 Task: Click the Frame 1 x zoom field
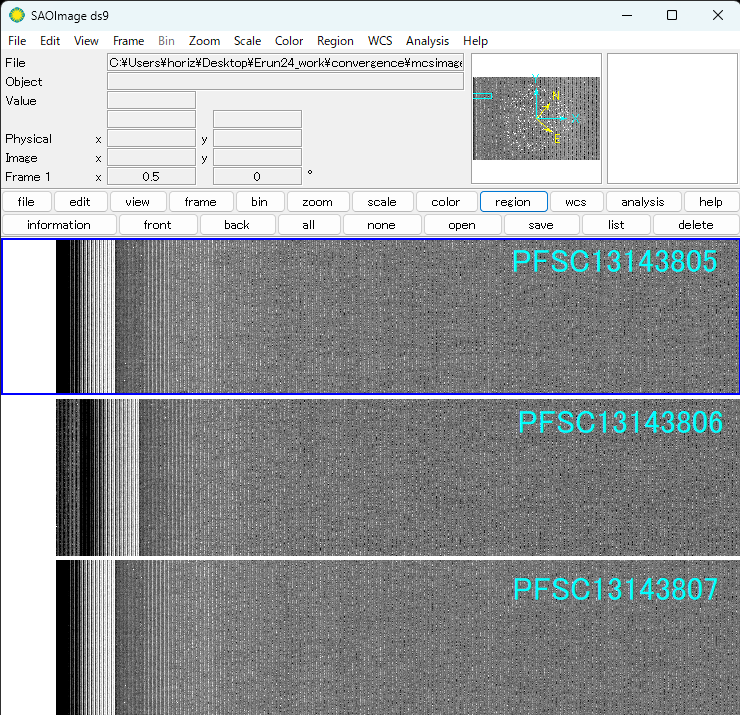click(x=151, y=177)
